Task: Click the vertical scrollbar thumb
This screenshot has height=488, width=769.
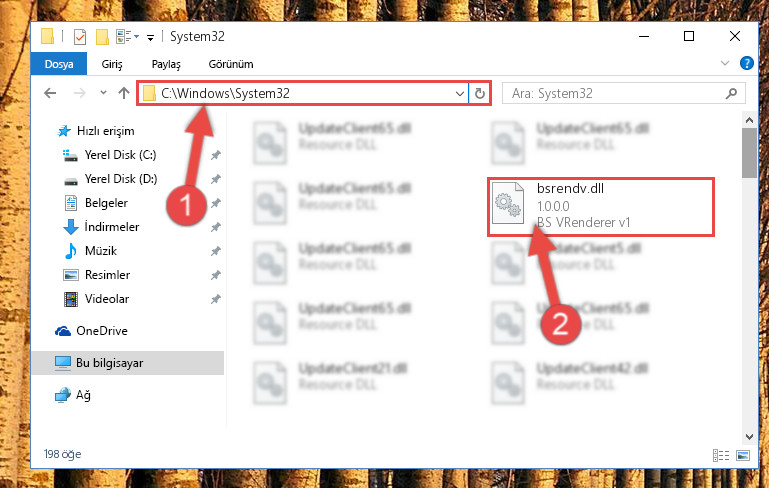Action: (749, 153)
